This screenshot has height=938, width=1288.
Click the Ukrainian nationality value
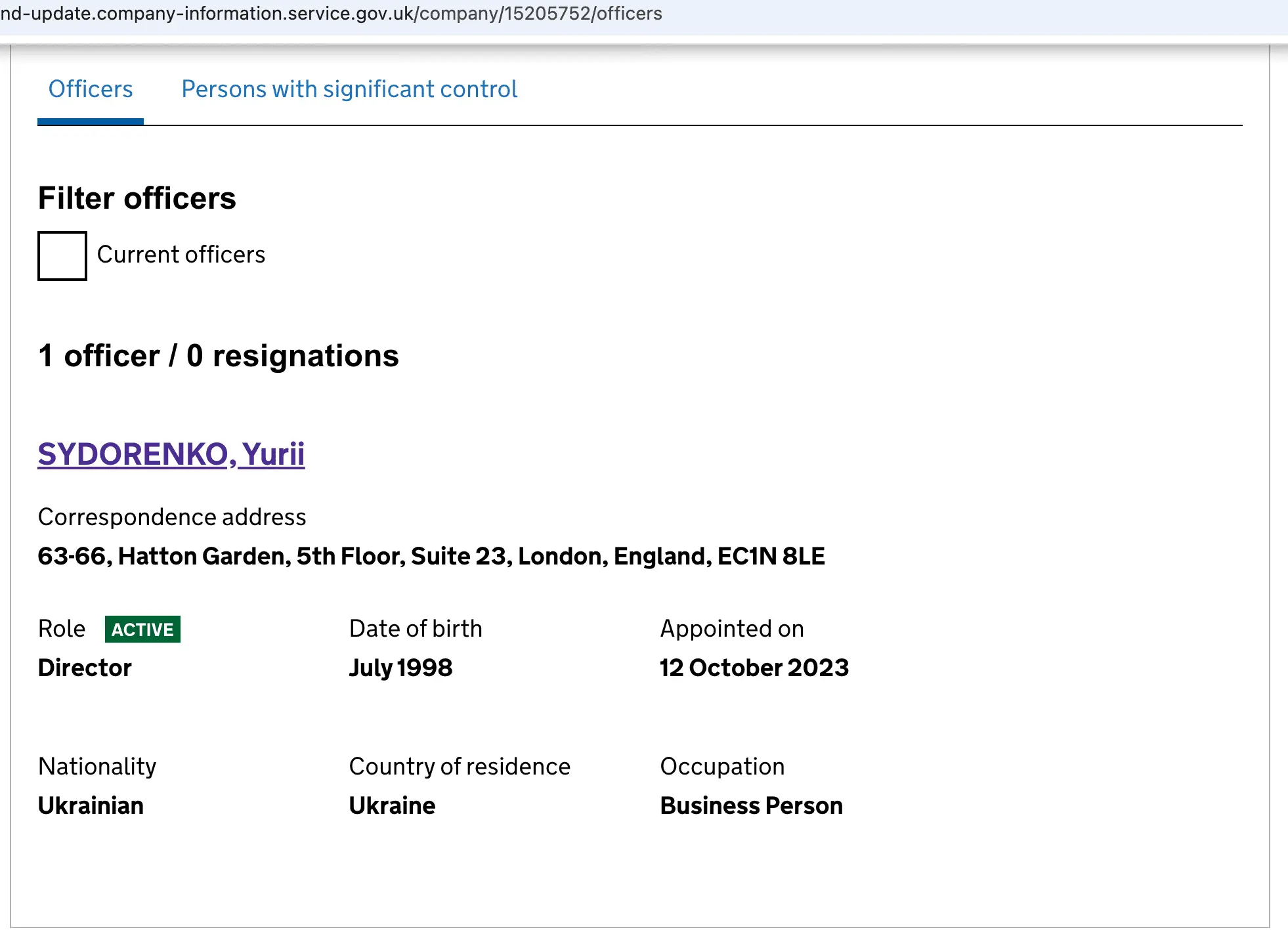91,806
